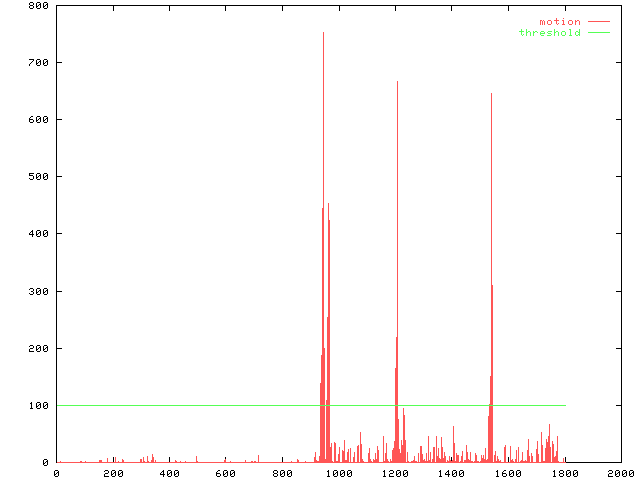Click the x-axis label 1600

point(508,474)
